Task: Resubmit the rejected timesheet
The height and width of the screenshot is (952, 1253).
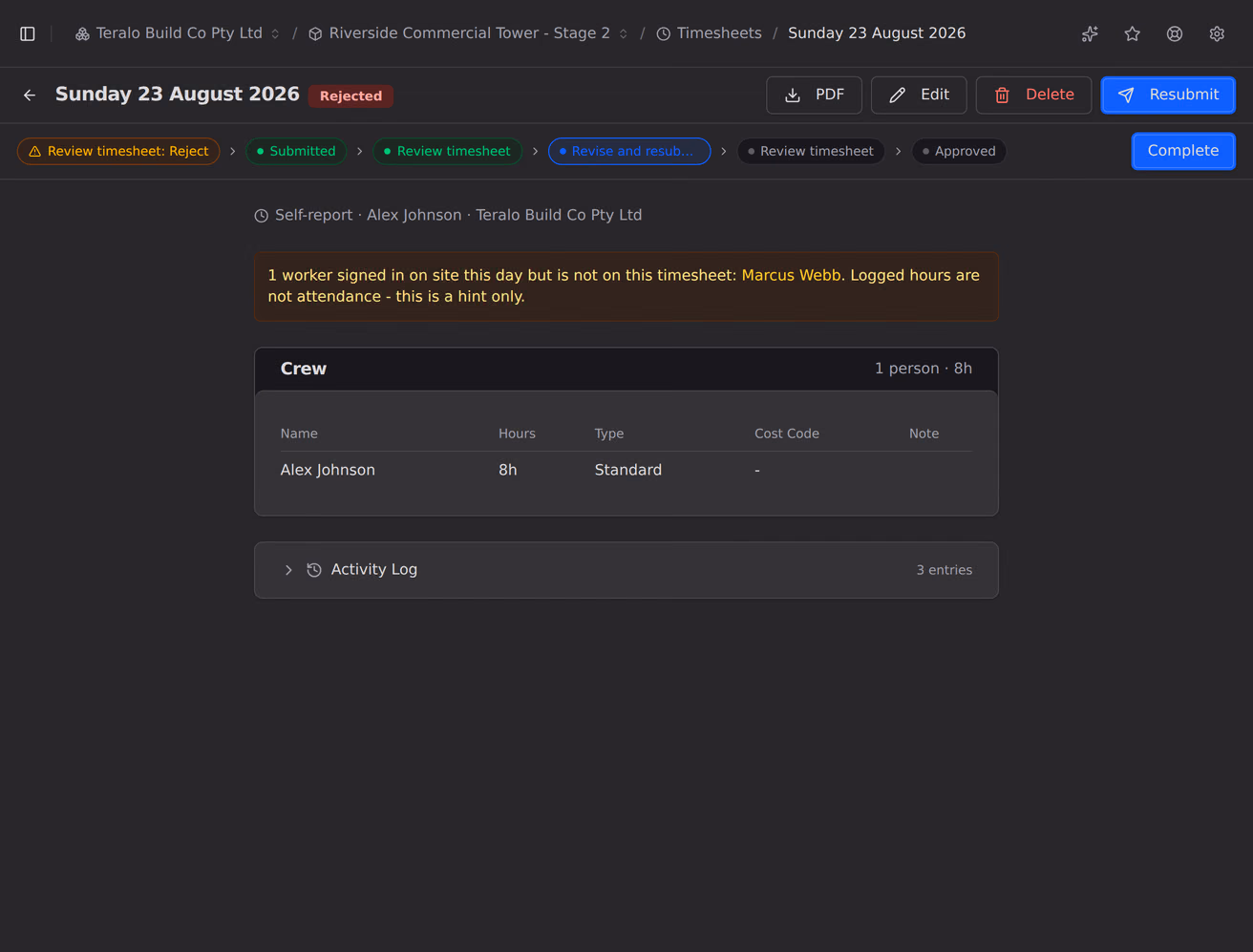Action: (1168, 95)
